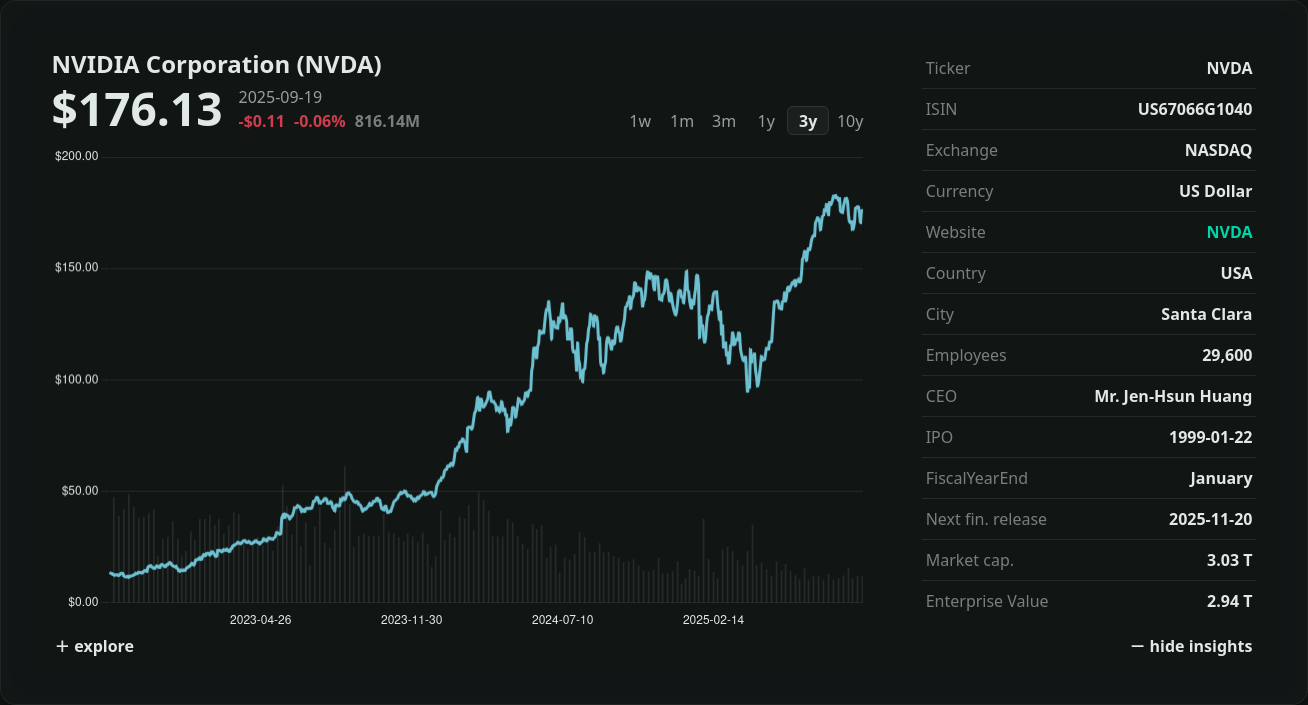Click the ISIN value US67066G1040
Image resolution: width=1308 pixels, height=705 pixels.
click(x=1194, y=109)
